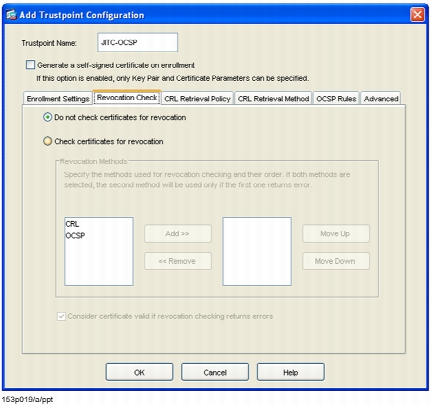Click the ASDM icon in title bar

tap(11, 15)
